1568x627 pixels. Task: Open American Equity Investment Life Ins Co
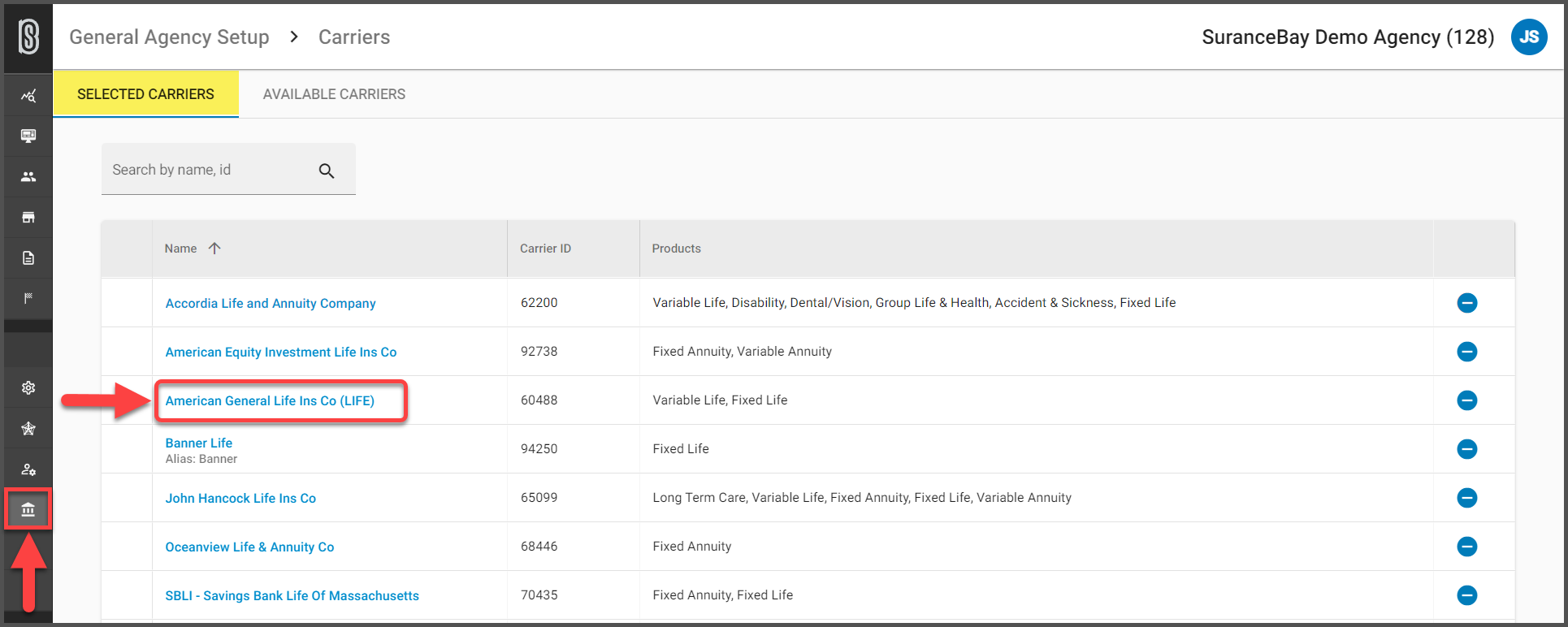point(281,352)
